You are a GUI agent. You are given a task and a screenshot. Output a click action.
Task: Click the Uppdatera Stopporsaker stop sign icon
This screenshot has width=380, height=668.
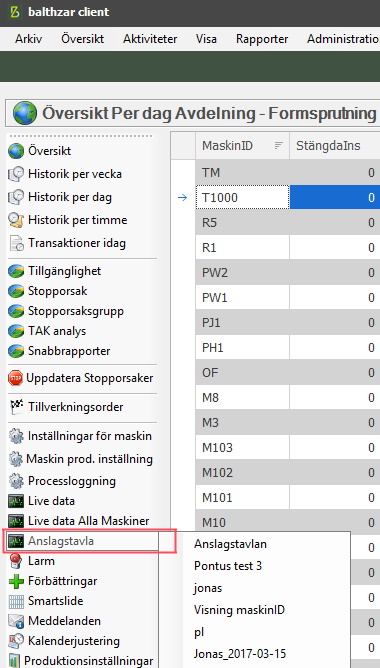pyautogui.click(x=15, y=378)
